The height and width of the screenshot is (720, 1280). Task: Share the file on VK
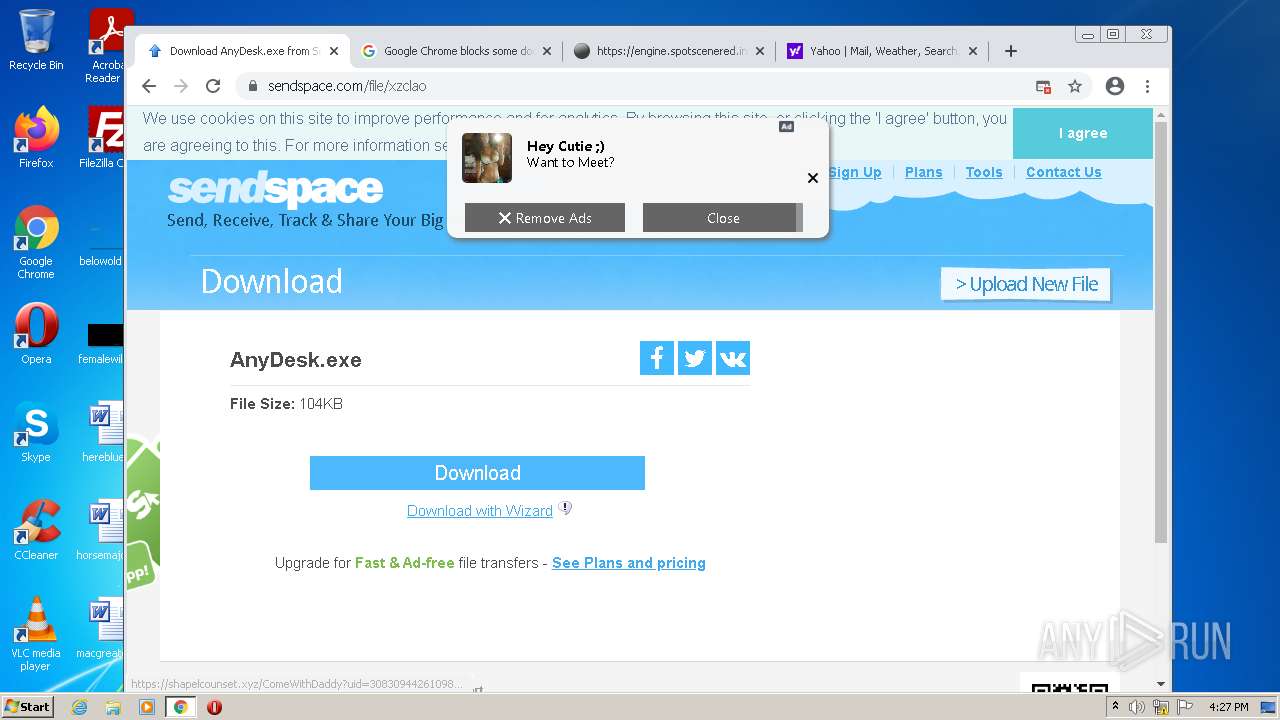733,358
